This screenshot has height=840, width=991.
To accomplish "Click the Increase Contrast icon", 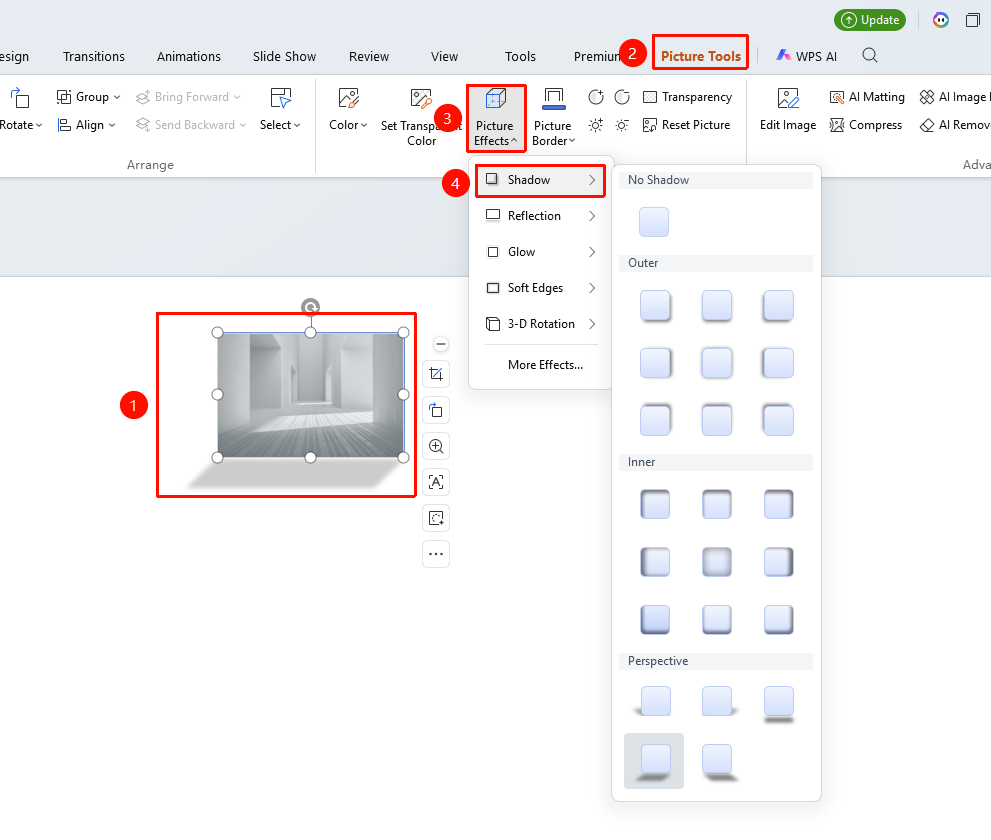I will pos(595,97).
